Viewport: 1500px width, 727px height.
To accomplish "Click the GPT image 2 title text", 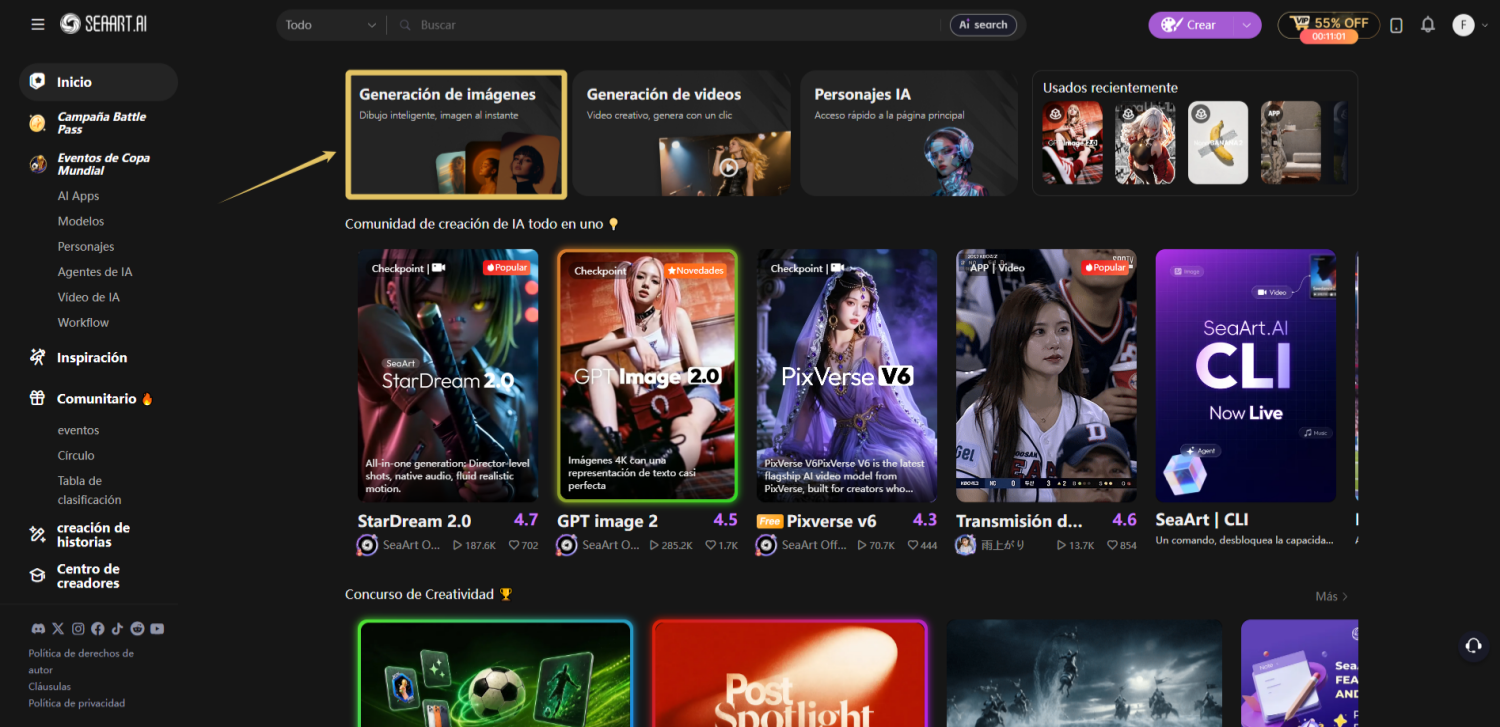I will [x=608, y=521].
